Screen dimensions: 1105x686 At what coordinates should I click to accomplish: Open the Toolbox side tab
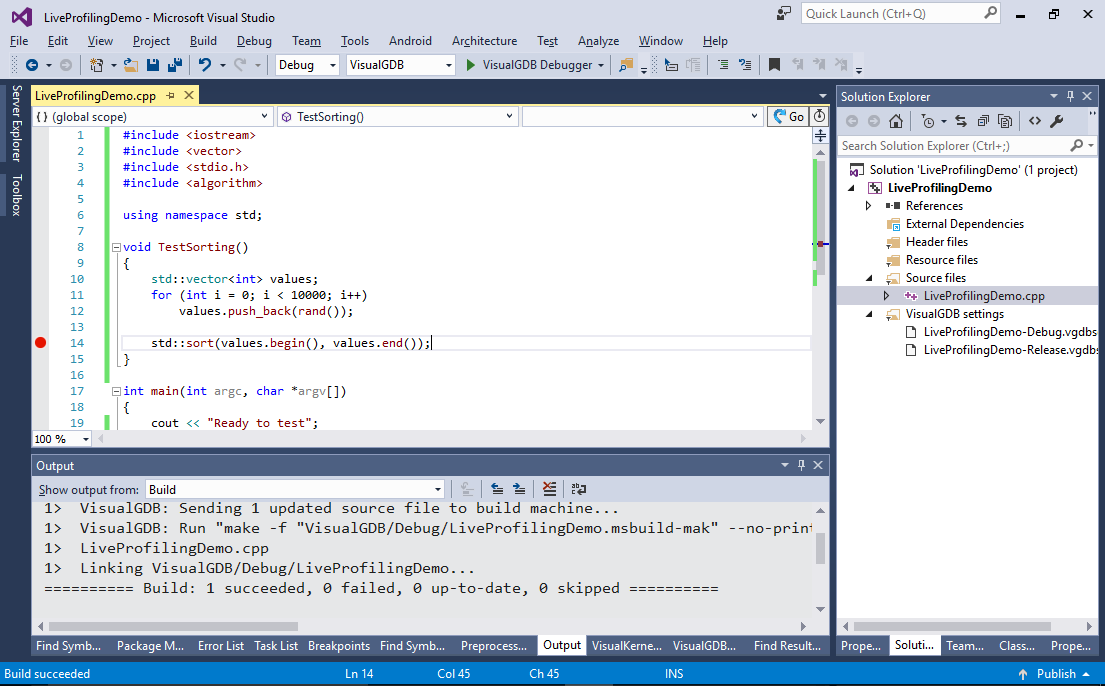(x=16, y=195)
